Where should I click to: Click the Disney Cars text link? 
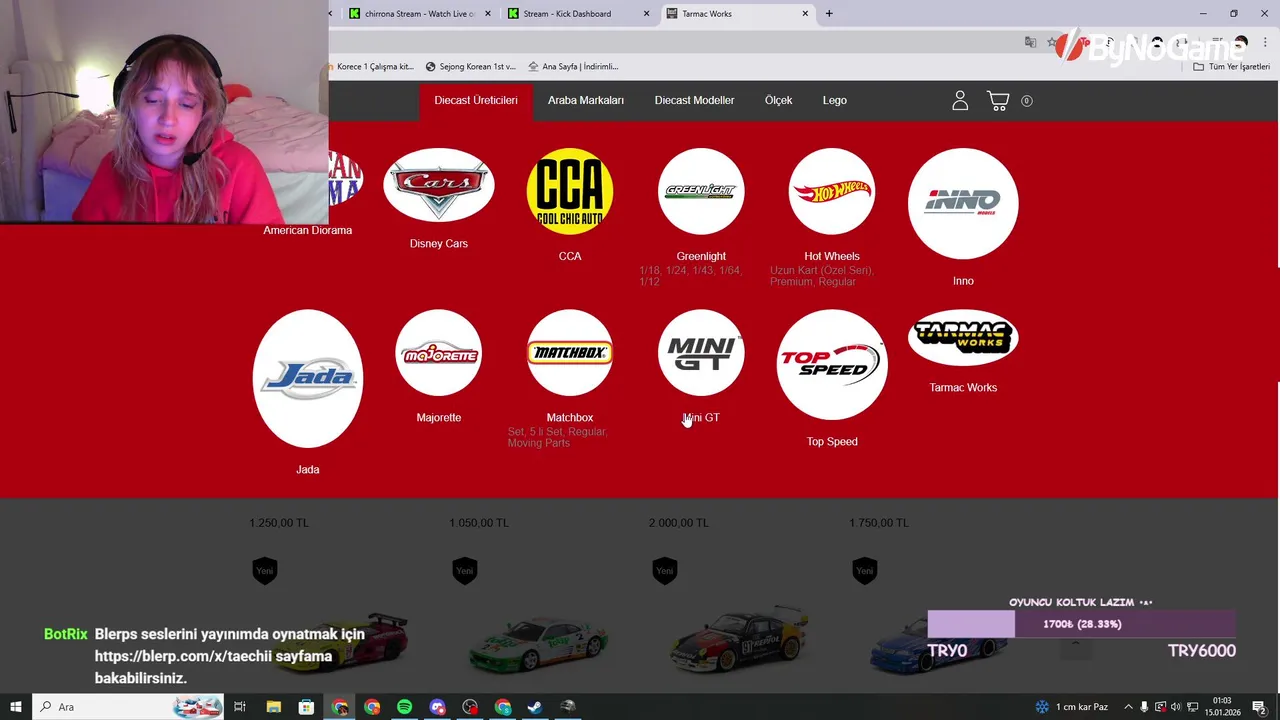(439, 243)
